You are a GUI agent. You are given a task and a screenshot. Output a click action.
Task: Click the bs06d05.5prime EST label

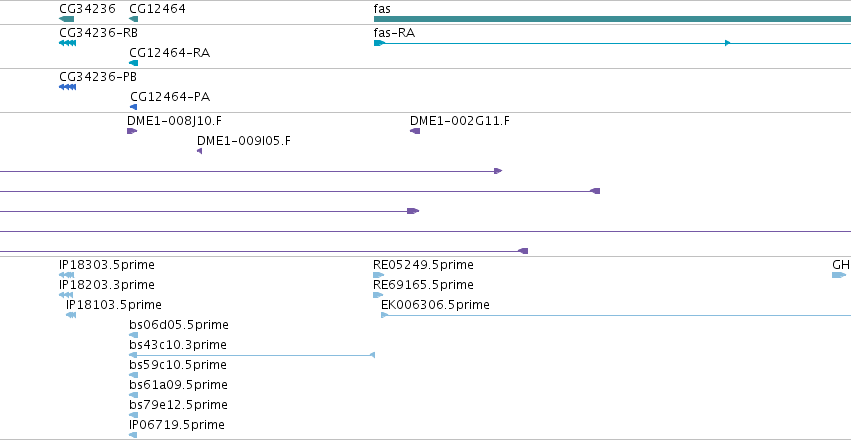click(179, 325)
